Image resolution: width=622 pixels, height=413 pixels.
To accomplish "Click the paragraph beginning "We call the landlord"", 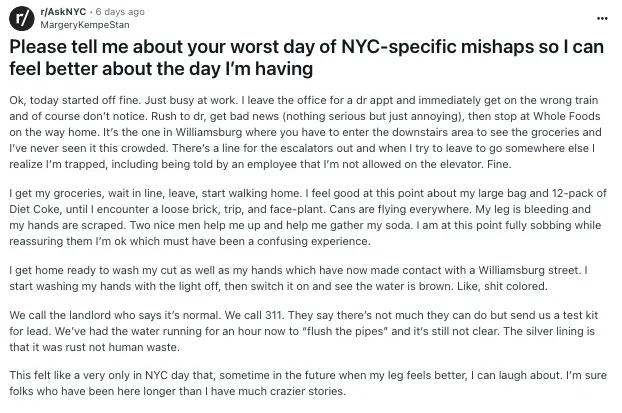I will 303,331.
